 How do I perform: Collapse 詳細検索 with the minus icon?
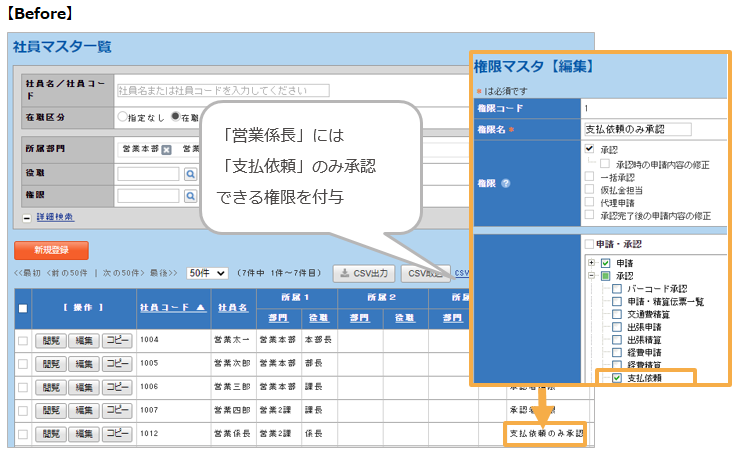coord(26,217)
